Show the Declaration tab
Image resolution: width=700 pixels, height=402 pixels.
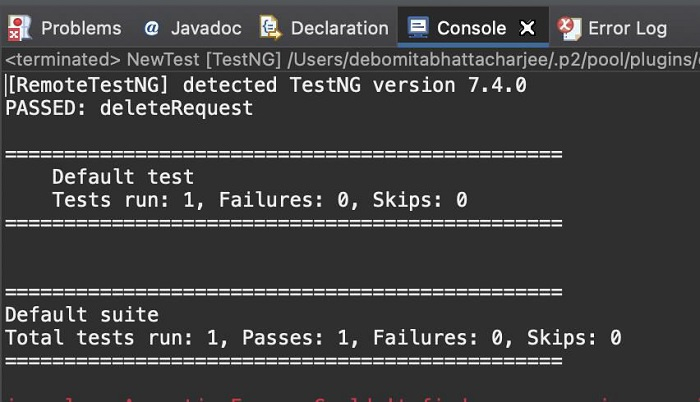coord(339,28)
